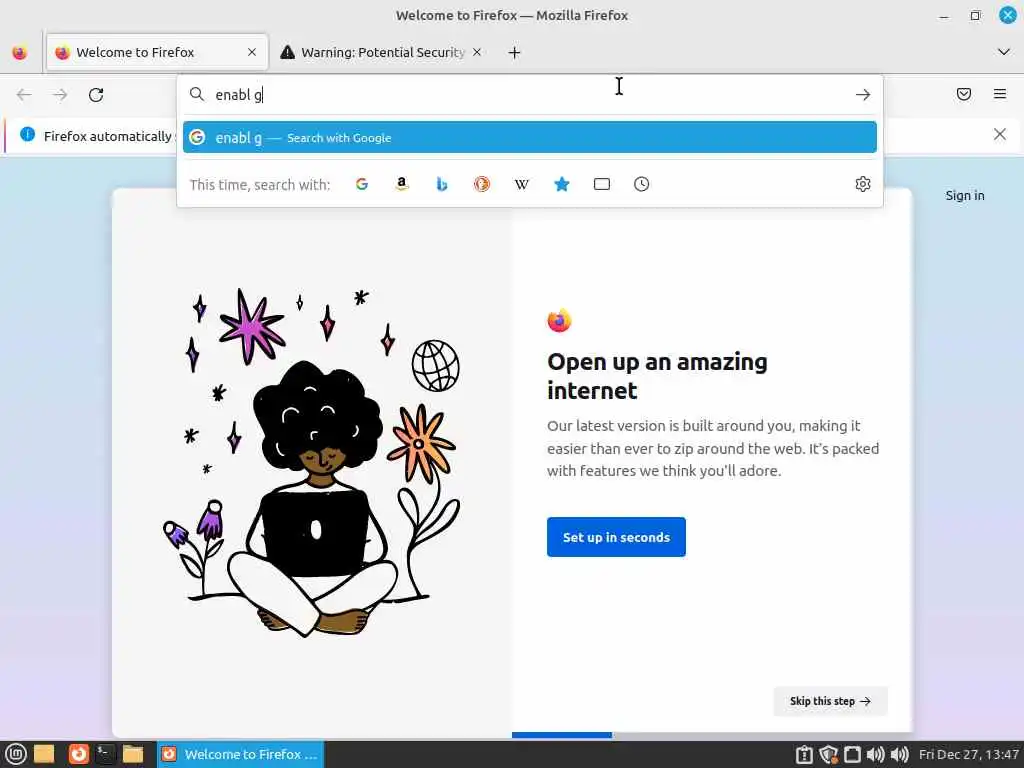
Task: Go forward one page
Action: click(60, 95)
